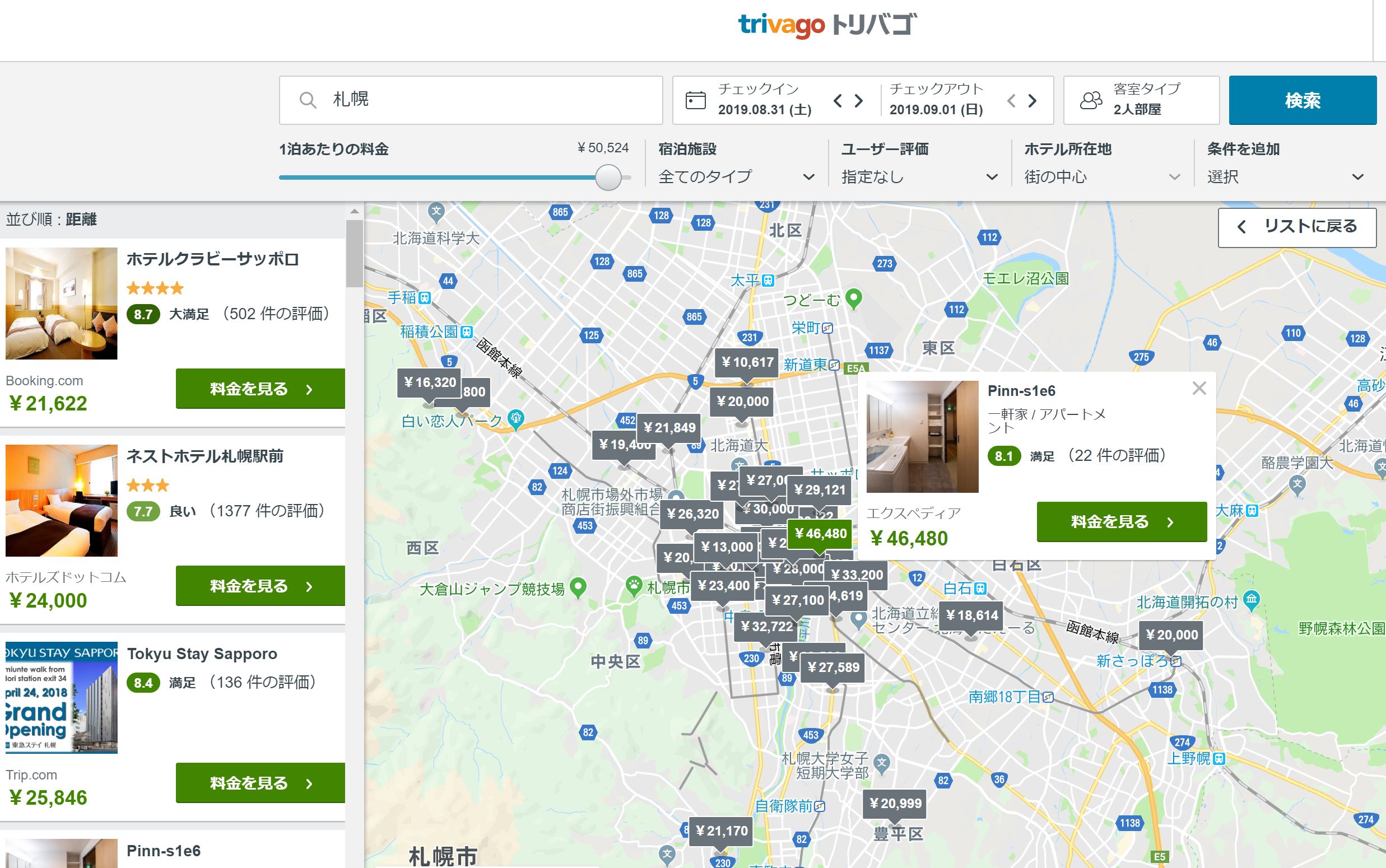Screen dimensions: 1386x868
Task: Select the ¥21,849 map price marker
Action: [669, 428]
